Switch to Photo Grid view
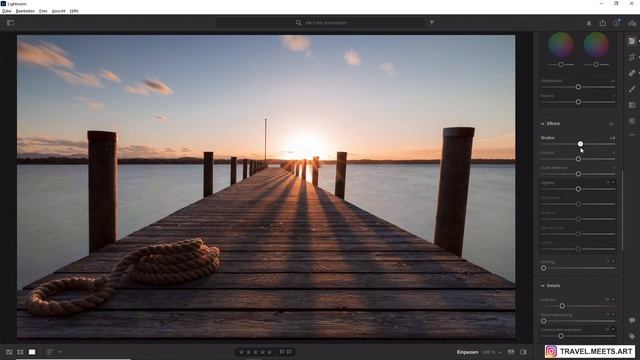The image size is (640, 360). (x=9, y=352)
